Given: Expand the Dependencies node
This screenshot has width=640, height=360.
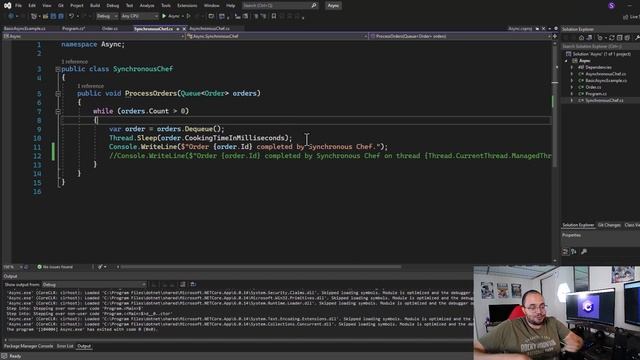Looking at the screenshot, I should click(x=572, y=67).
